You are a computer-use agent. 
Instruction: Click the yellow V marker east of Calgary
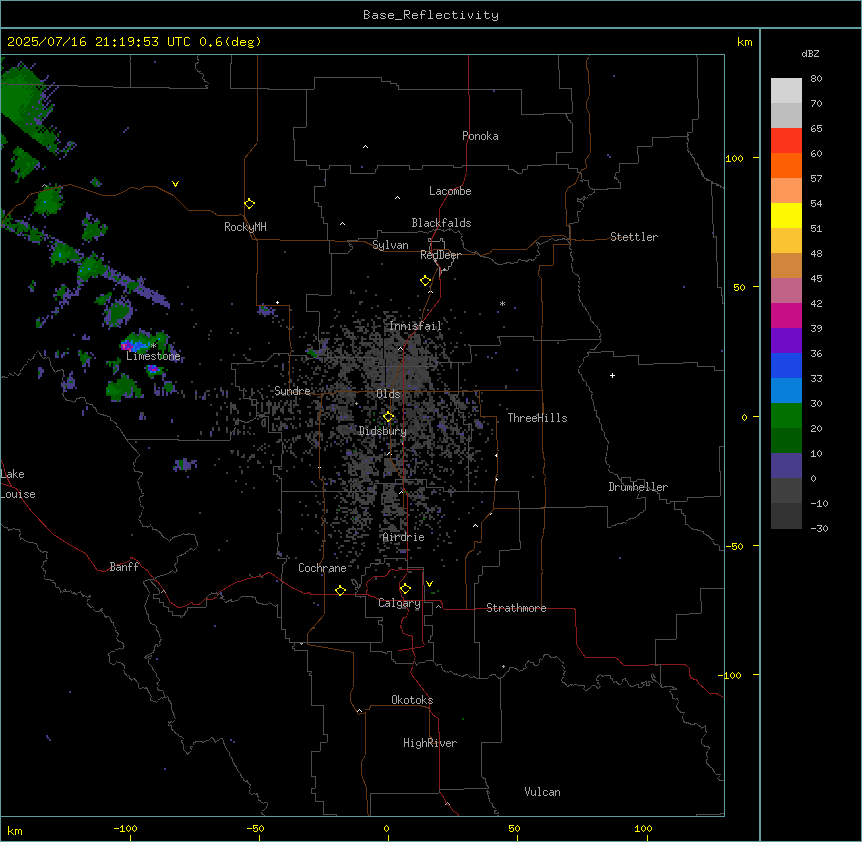coord(429,584)
